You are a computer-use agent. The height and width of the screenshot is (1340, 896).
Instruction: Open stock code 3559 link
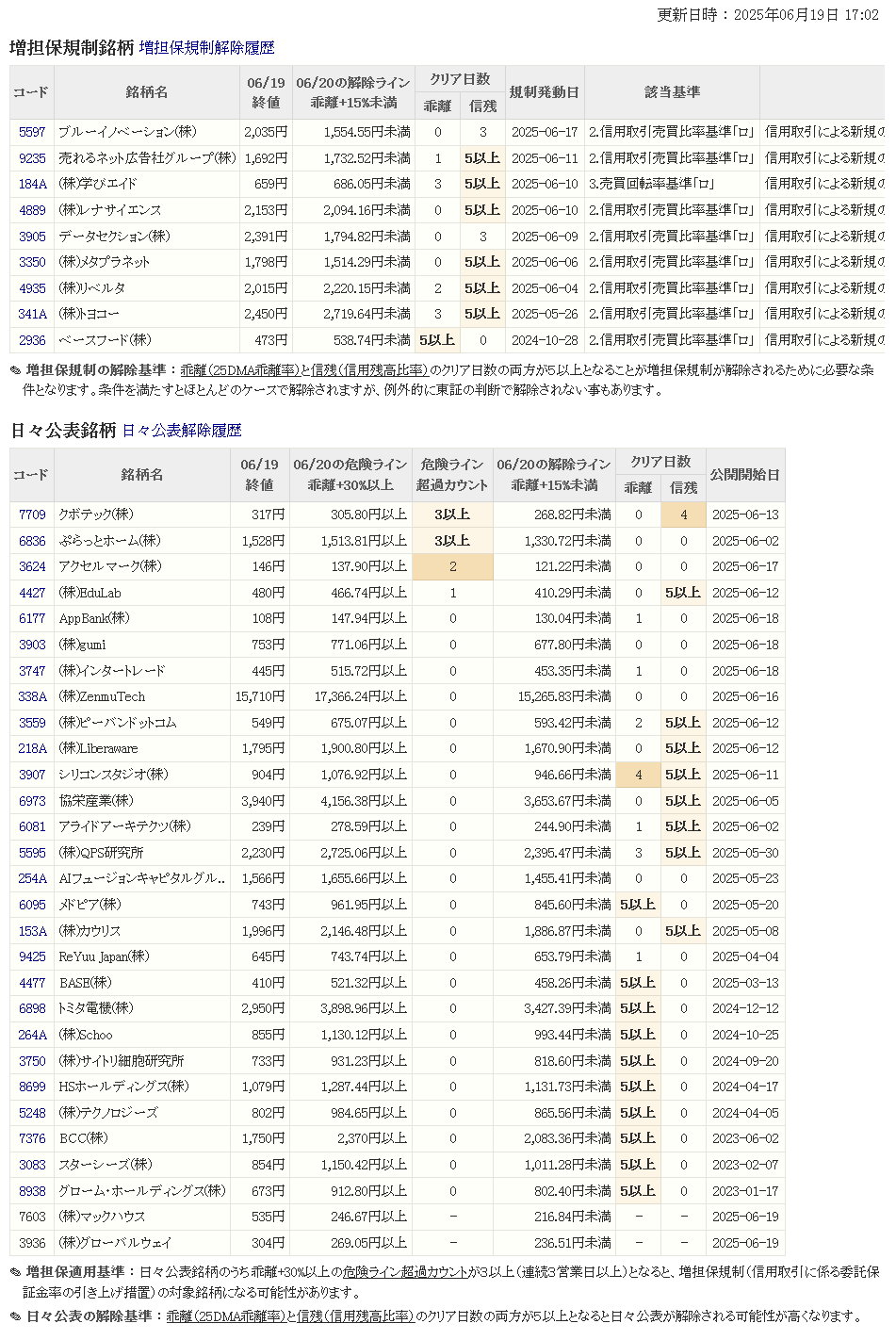click(32, 723)
